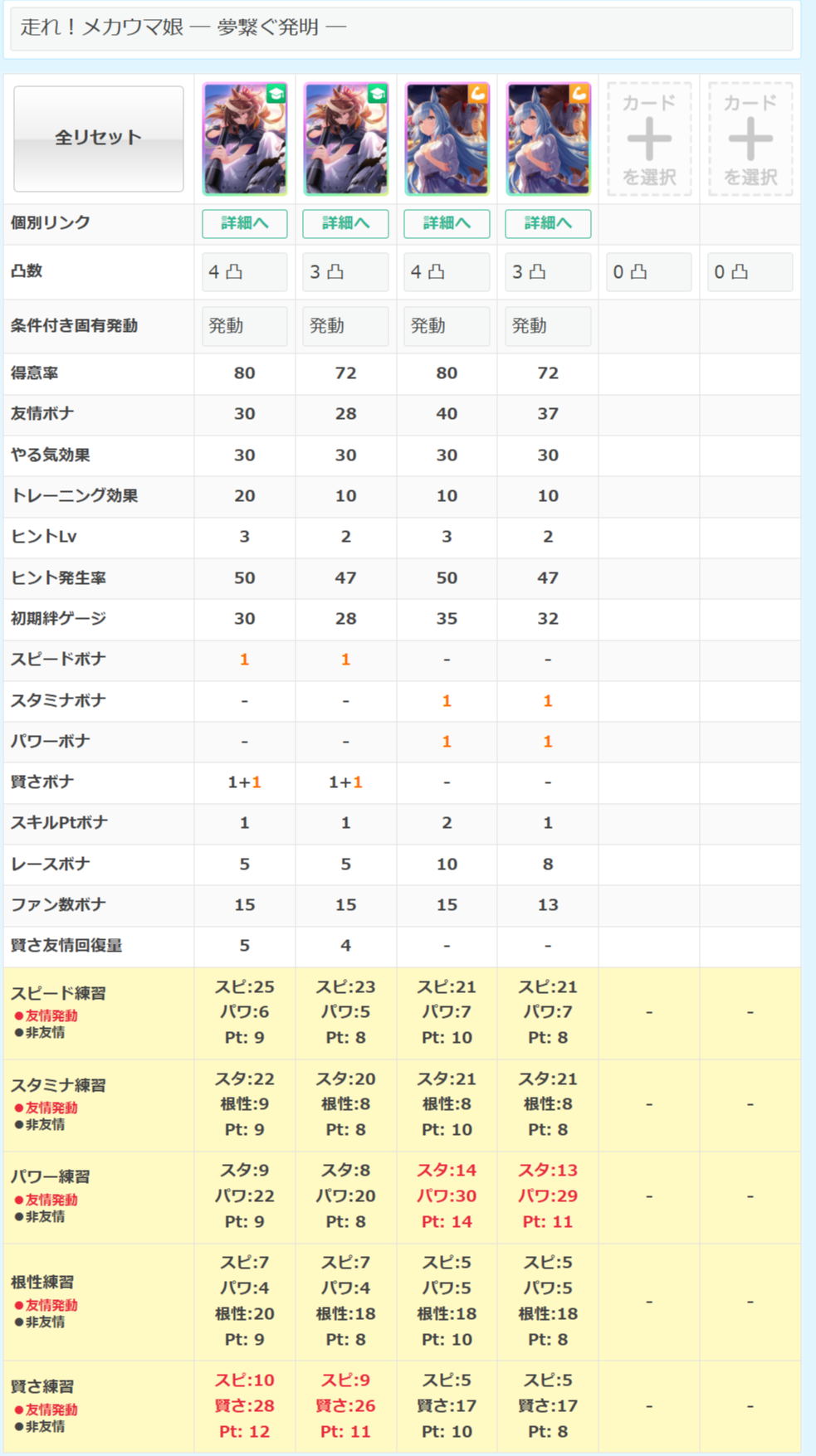816x1456 pixels.
Task: Open 条件付き固有発動 dropdown of first card
Action: coord(245,326)
